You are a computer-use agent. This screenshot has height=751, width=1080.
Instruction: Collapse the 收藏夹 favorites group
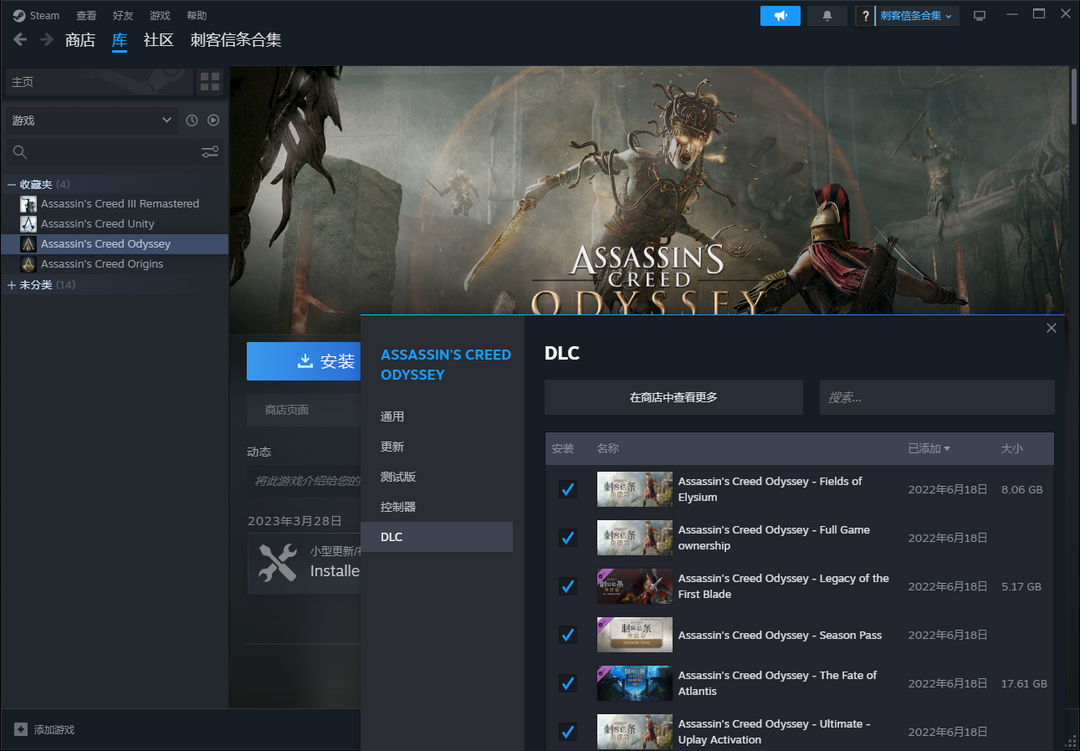coord(12,185)
